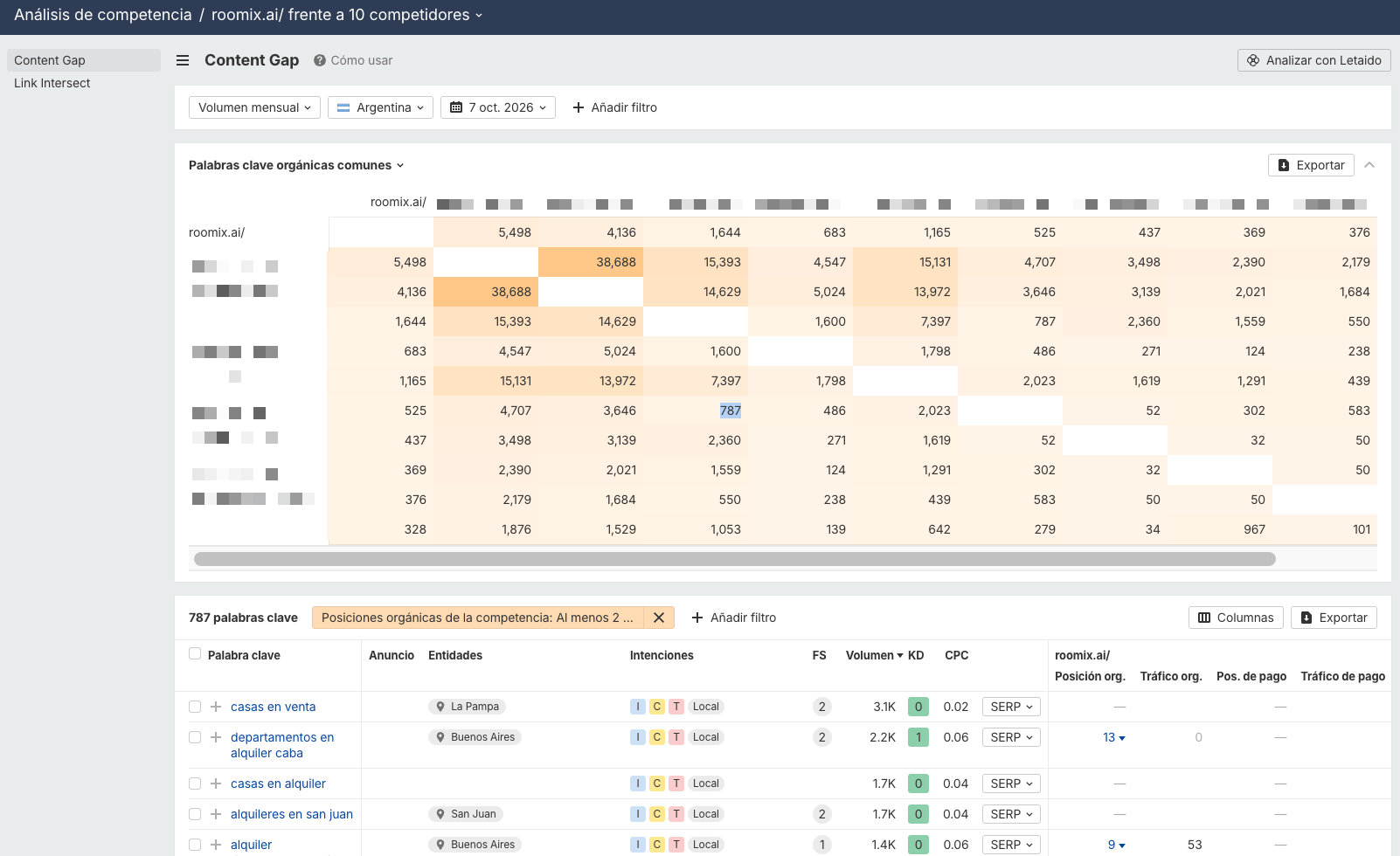Click the Argentina flag icon
Viewport: 1400px width, 856px height.
pyautogui.click(x=343, y=107)
